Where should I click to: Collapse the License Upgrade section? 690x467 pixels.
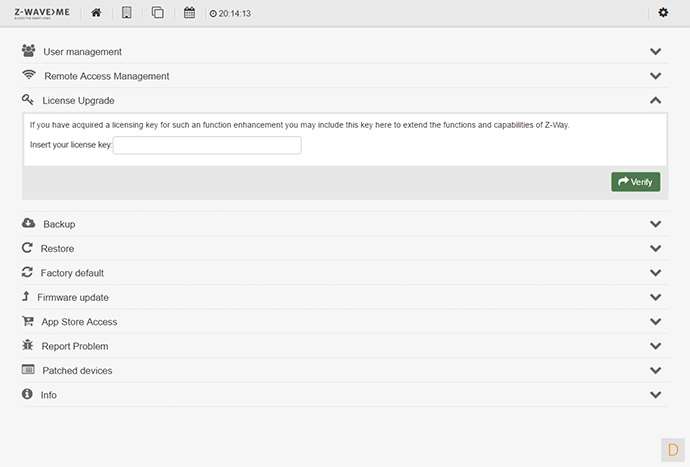(655, 101)
